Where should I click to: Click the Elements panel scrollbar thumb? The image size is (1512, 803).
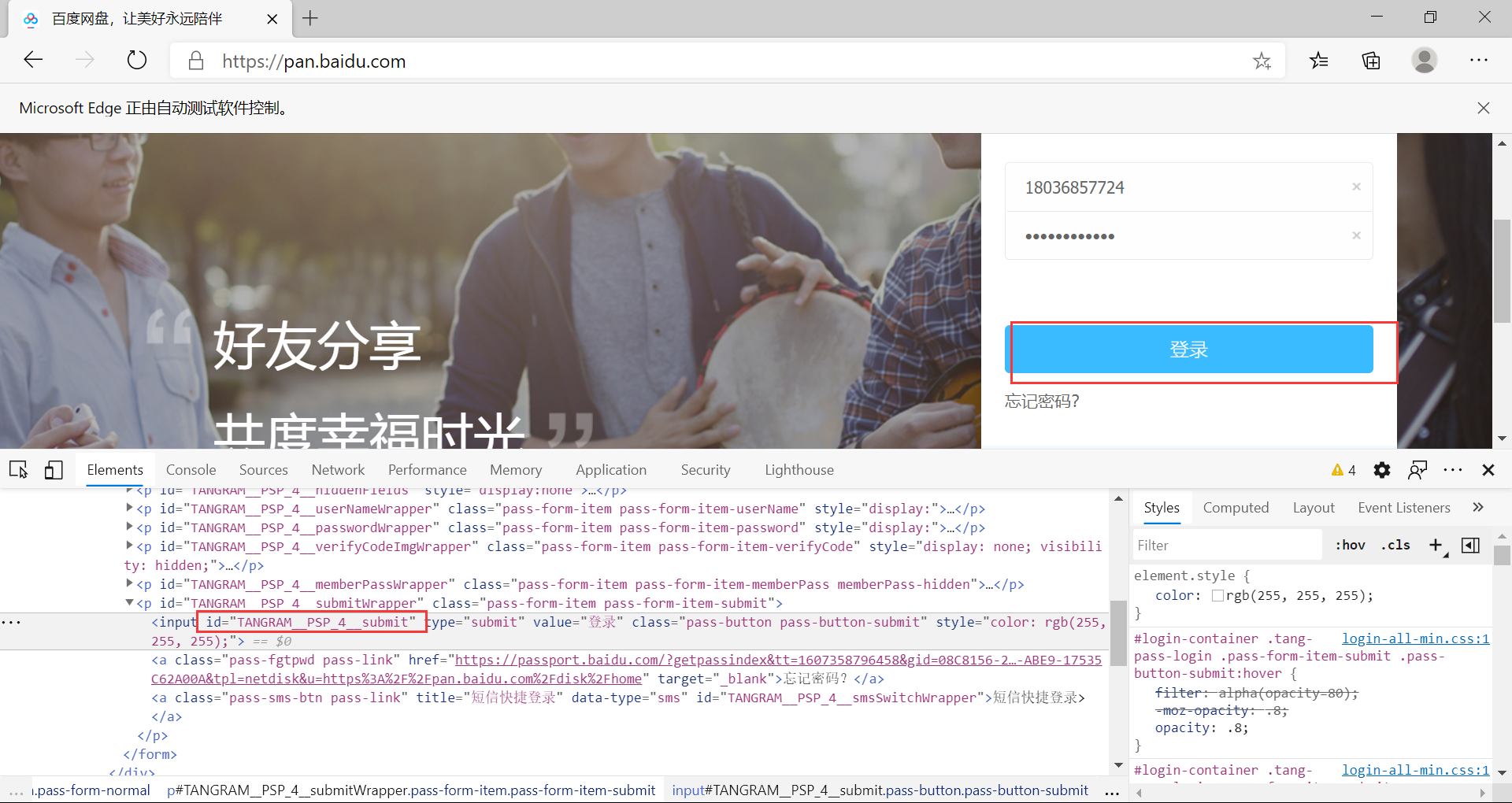pyautogui.click(x=1118, y=633)
